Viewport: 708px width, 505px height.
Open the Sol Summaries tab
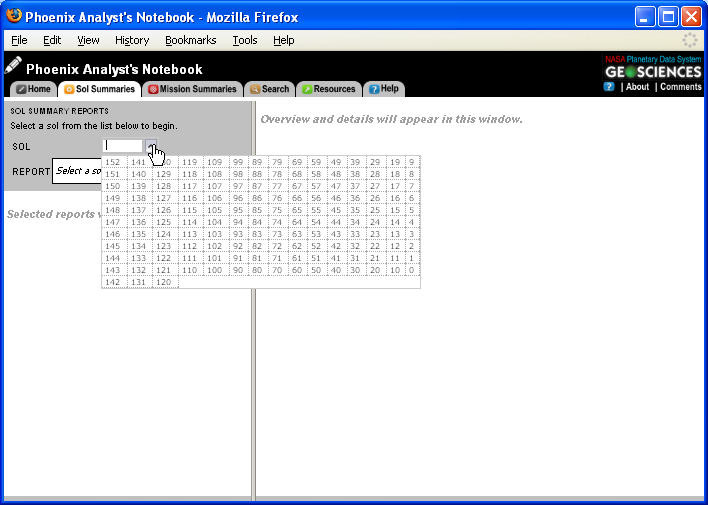[99, 89]
